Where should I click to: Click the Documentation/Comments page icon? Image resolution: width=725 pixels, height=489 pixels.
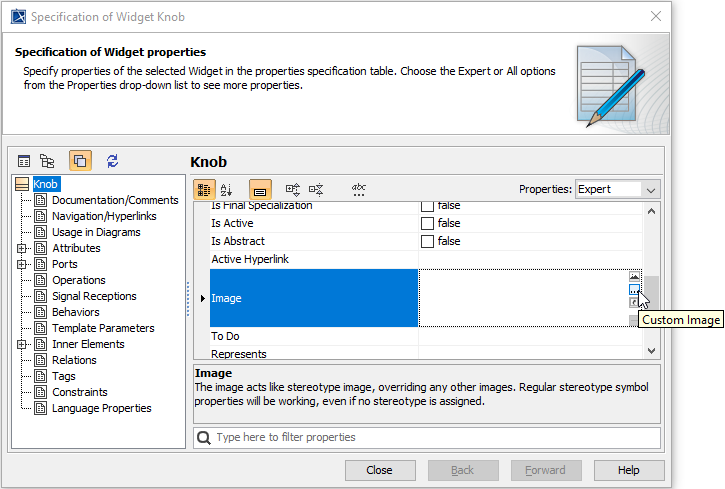tap(41, 200)
